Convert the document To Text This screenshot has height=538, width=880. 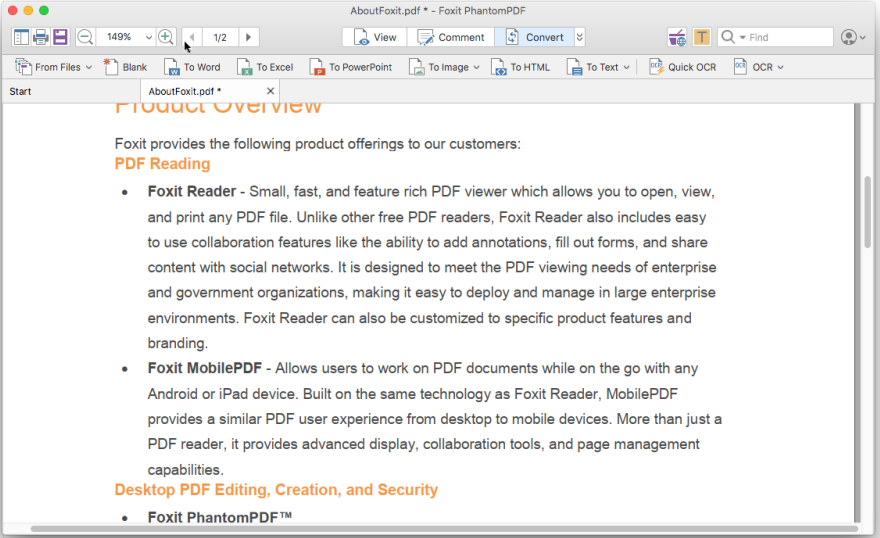tap(593, 67)
